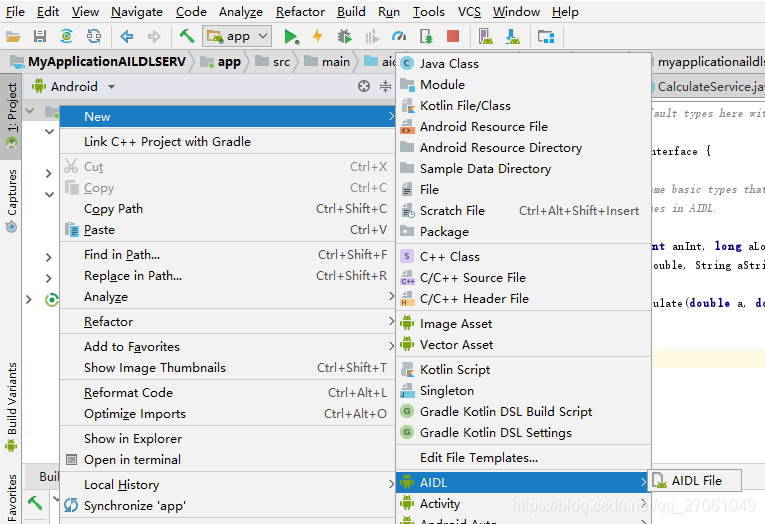Click the Apply Changes lightning icon
This screenshot has height=524, width=765.
tap(318, 36)
